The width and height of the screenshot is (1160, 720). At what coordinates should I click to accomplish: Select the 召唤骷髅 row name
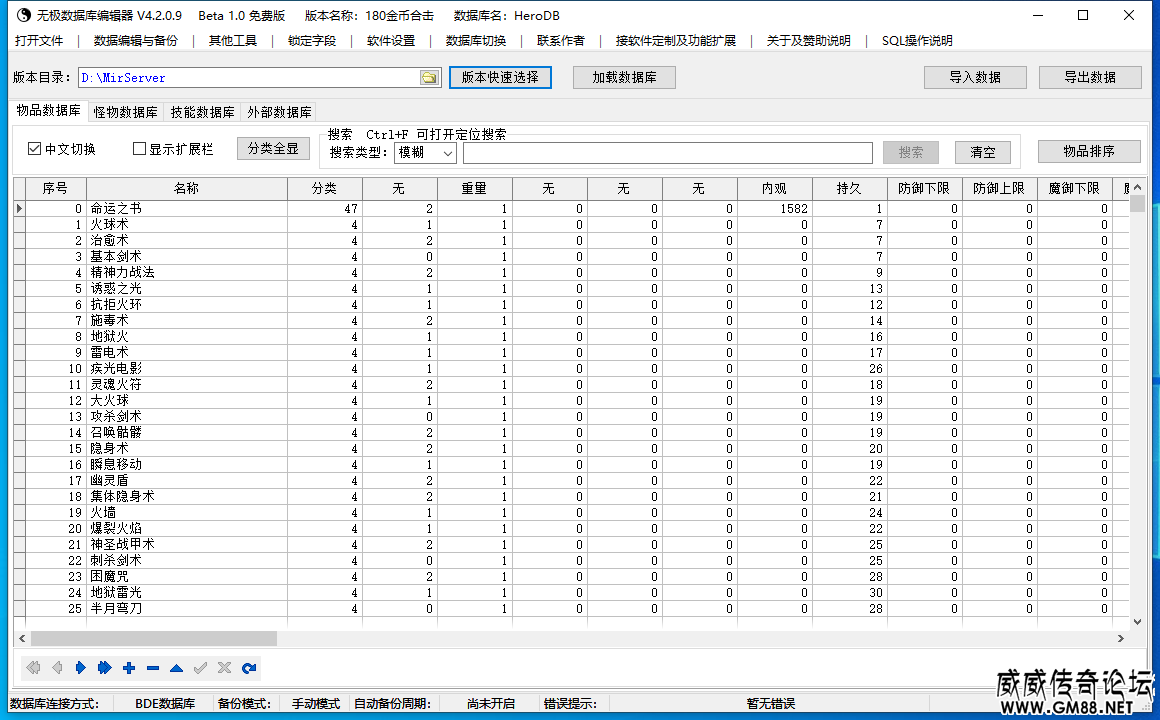tap(116, 432)
